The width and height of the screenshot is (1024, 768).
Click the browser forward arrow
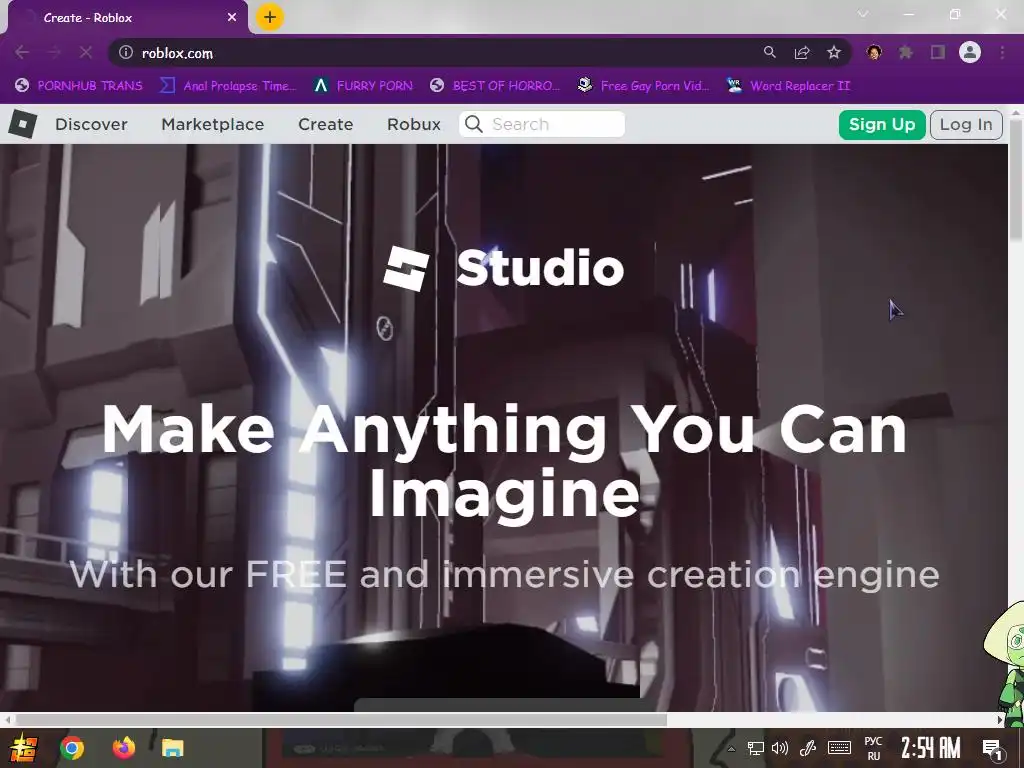point(54,52)
